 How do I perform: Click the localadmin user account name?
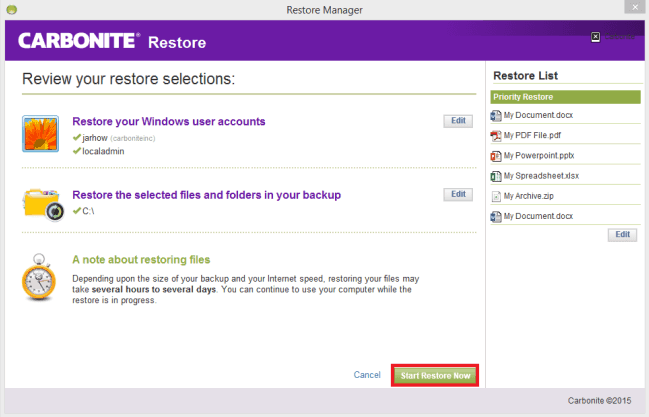pyautogui.click(x=103, y=151)
